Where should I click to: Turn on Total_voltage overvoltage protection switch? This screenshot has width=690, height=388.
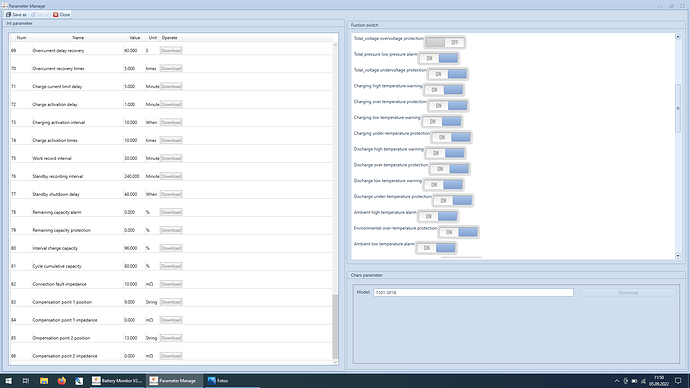(445, 43)
